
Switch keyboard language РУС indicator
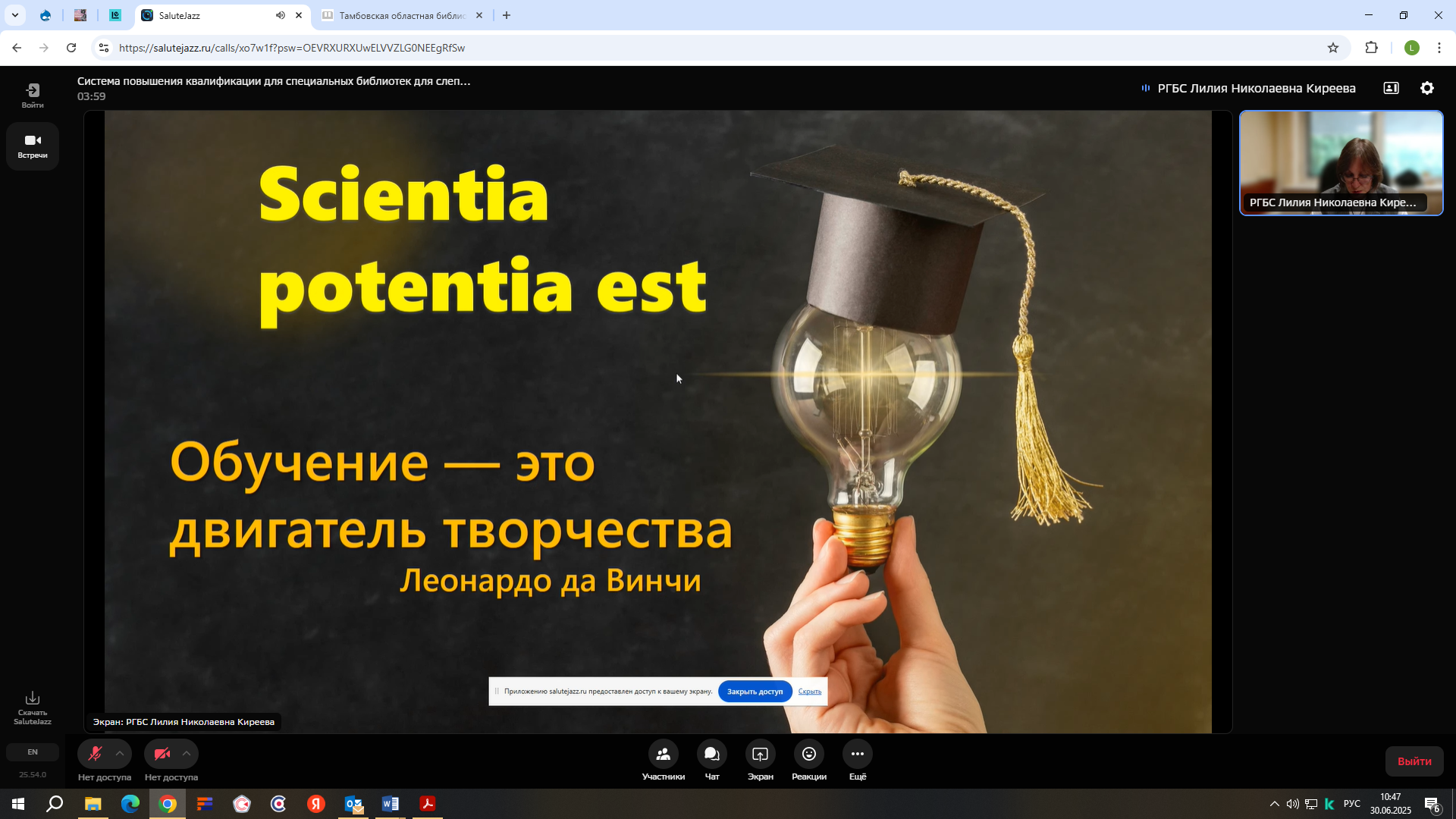tap(1351, 804)
